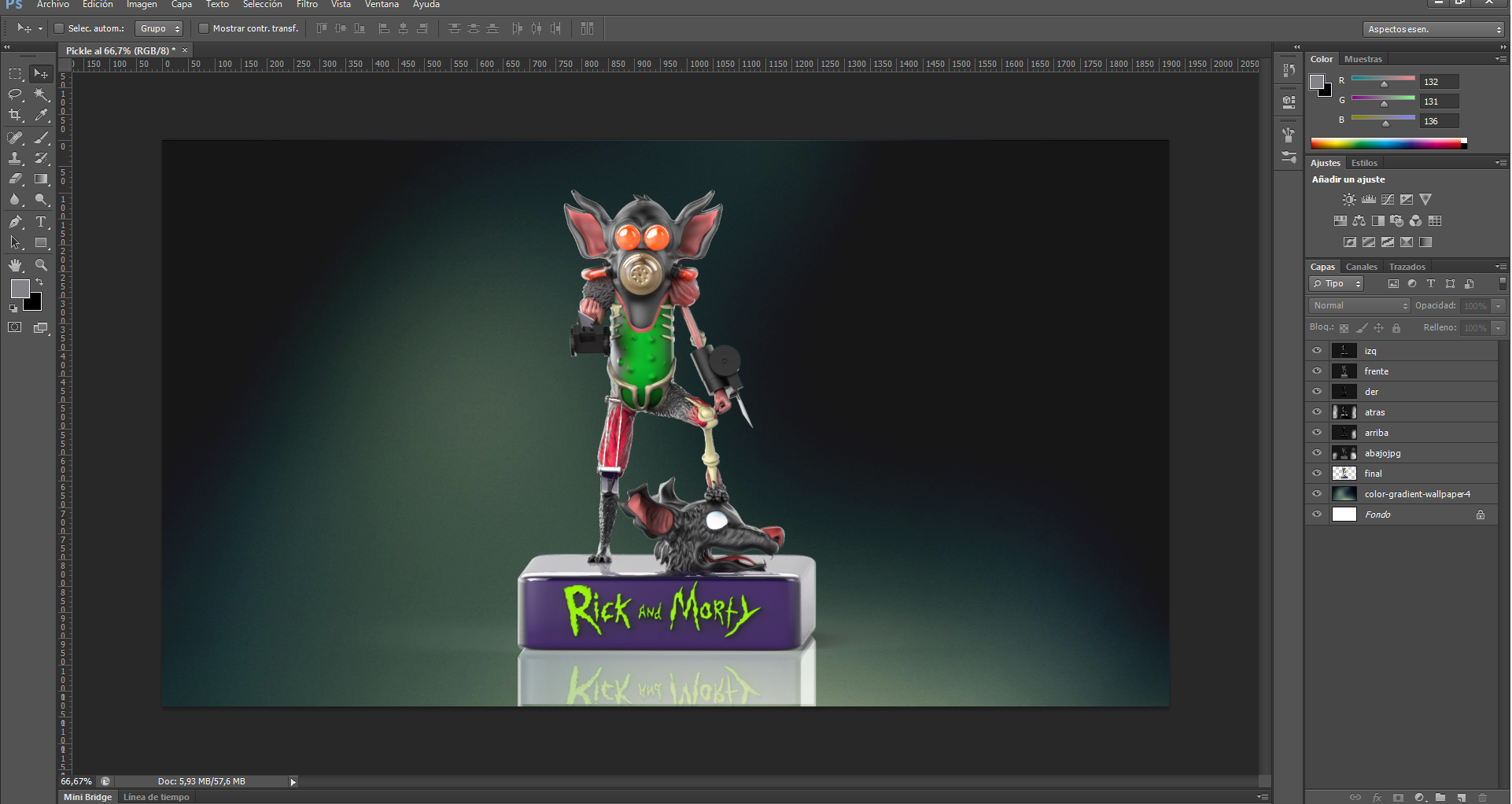Viewport: 1512px width, 804px height.
Task: Hide the der layer
Action: (1317, 392)
